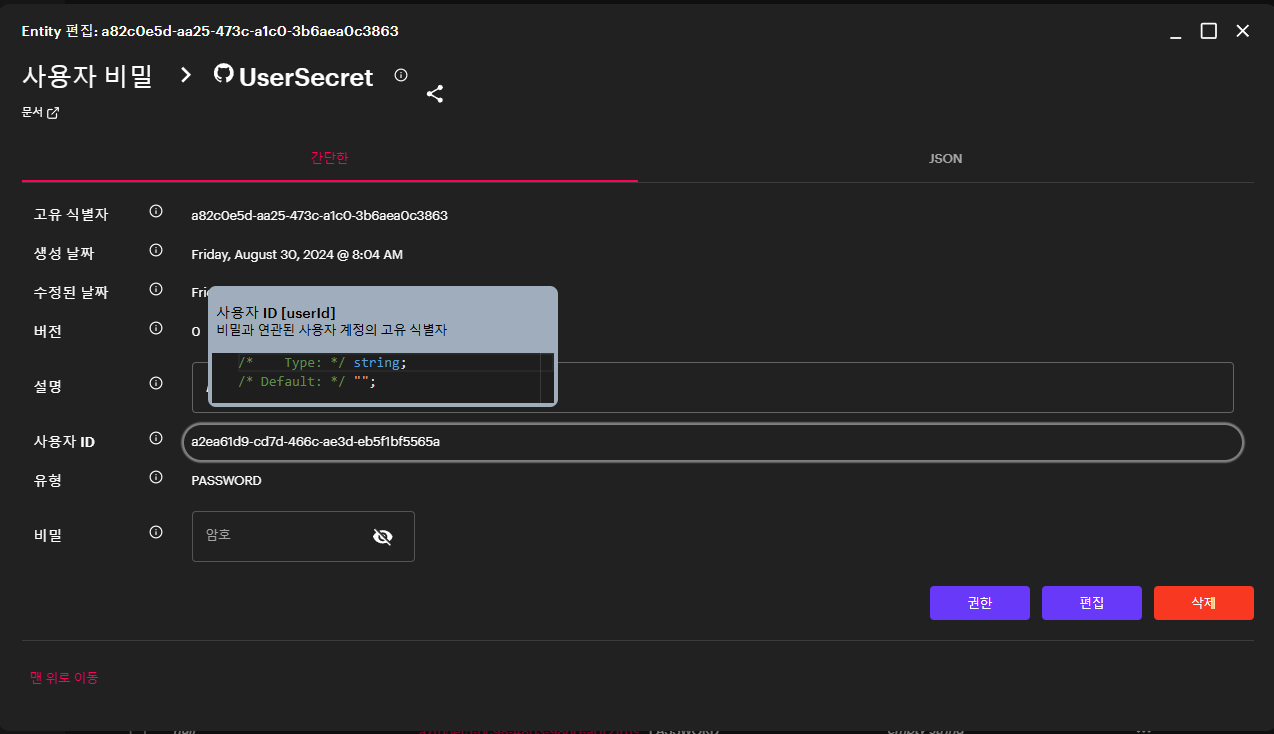The height and width of the screenshot is (734, 1274).
Task: Click the breadcrumb chevron arrow
Action: click(186, 75)
